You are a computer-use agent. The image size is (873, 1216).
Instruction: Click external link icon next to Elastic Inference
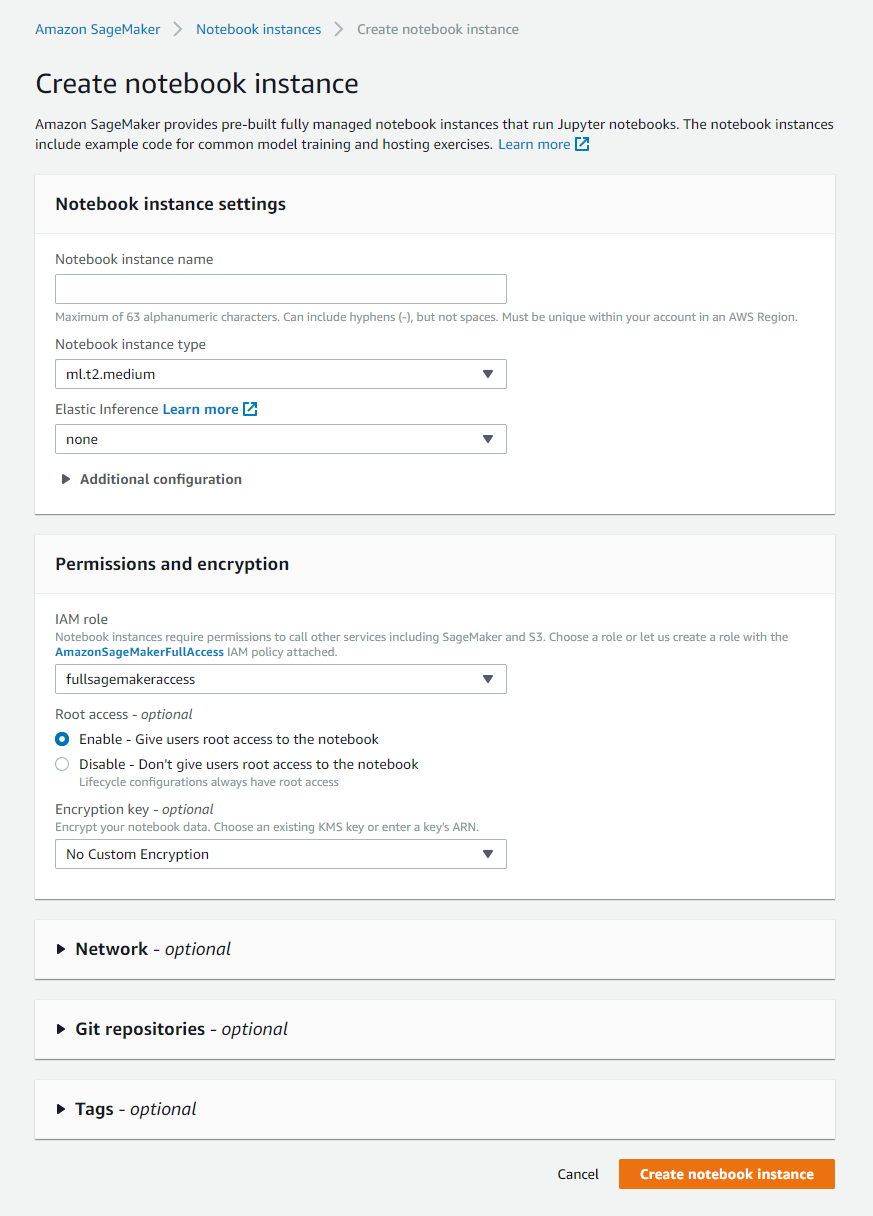coord(250,409)
